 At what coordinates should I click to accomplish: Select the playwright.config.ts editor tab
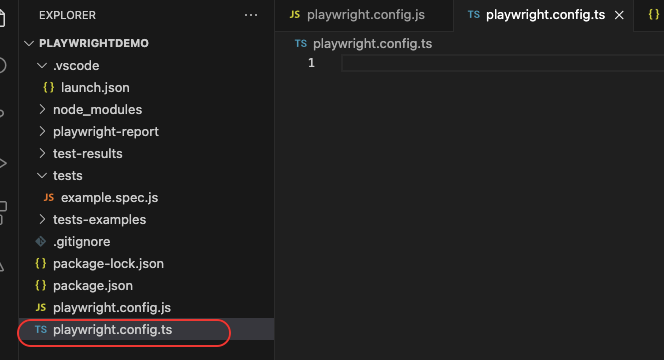point(537,15)
